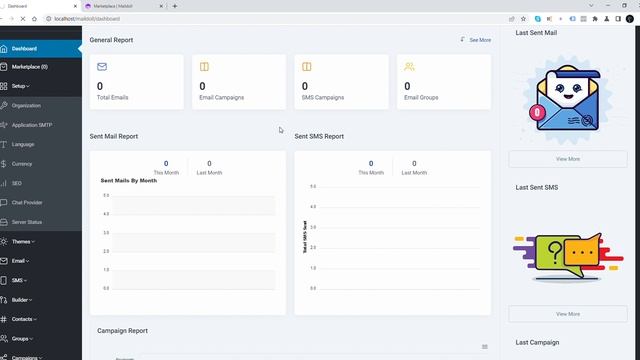This screenshot has width=640, height=360.
Task: Click the Email Campaigns label
Action: coord(222,98)
